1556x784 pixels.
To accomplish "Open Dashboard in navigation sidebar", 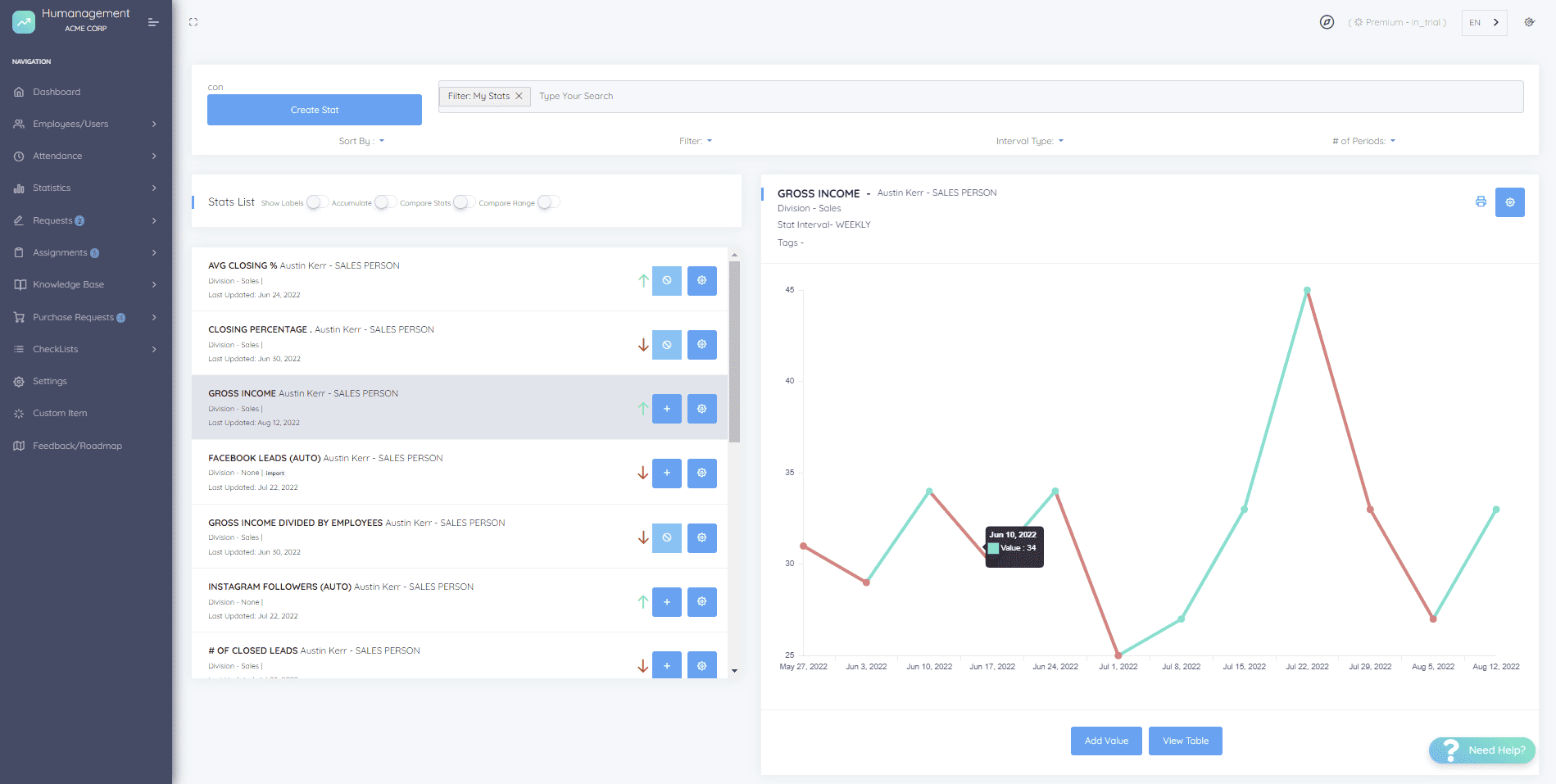I will click(x=57, y=92).
